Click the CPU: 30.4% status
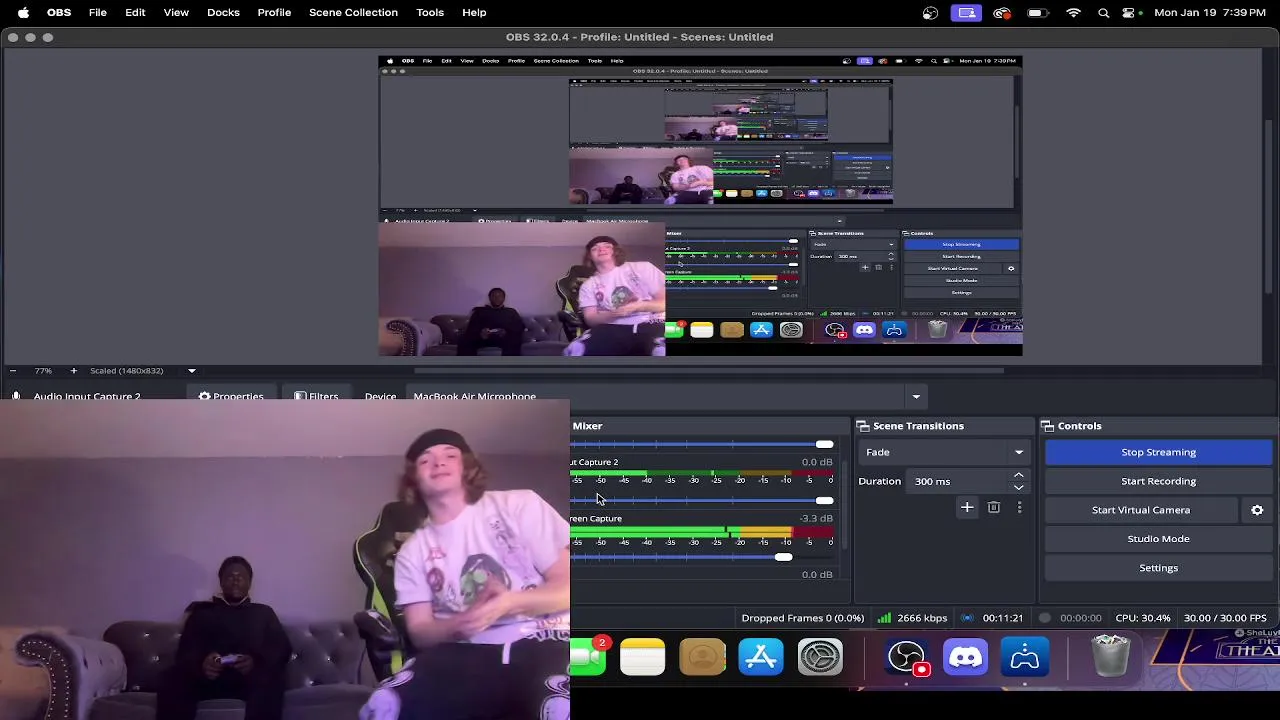Screen dimensions: 1280x720 click(1143, 618)
